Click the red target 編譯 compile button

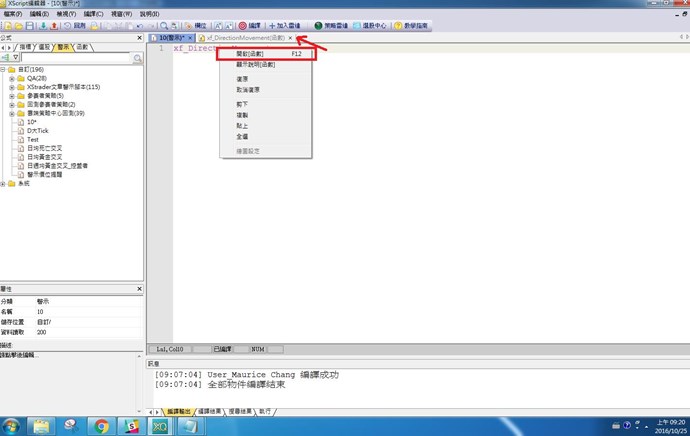(250, 26)
